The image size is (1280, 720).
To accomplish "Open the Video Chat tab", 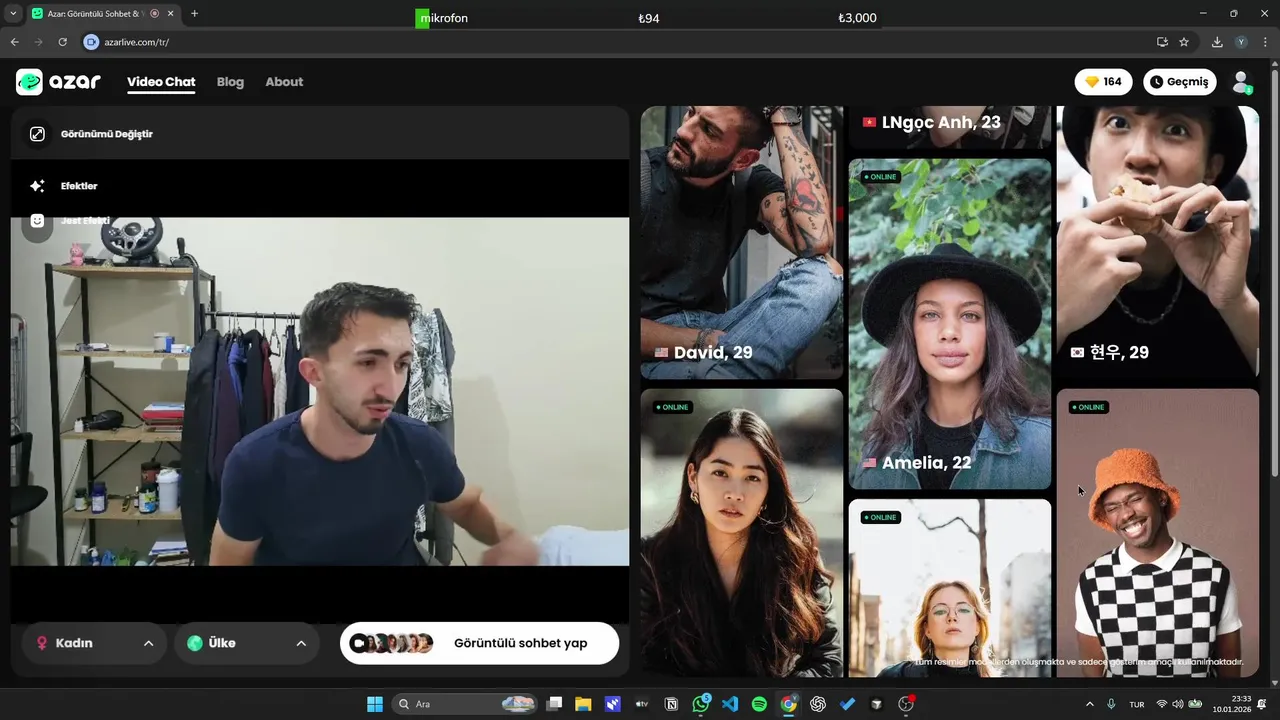I will tap(161, 82).
